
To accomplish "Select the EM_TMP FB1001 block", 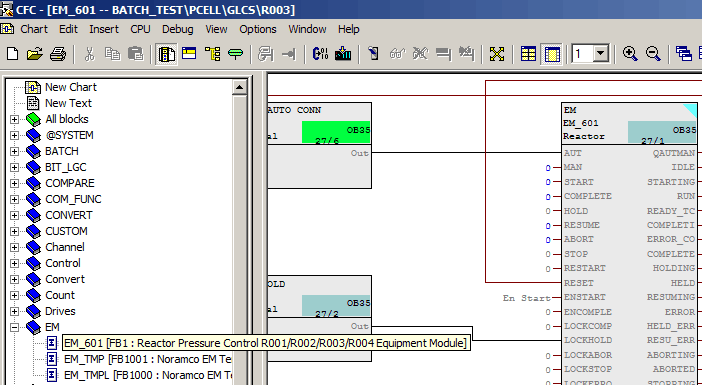I will click(147, 359).
